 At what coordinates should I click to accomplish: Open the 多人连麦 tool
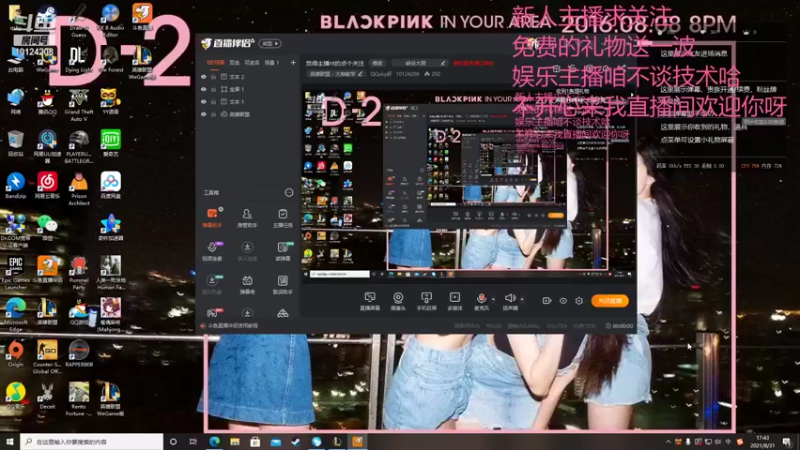coord(247,251)
